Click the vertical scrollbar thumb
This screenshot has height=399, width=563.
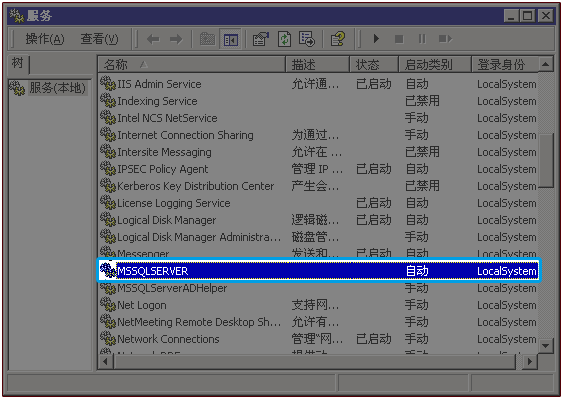[x=546, y=160]
